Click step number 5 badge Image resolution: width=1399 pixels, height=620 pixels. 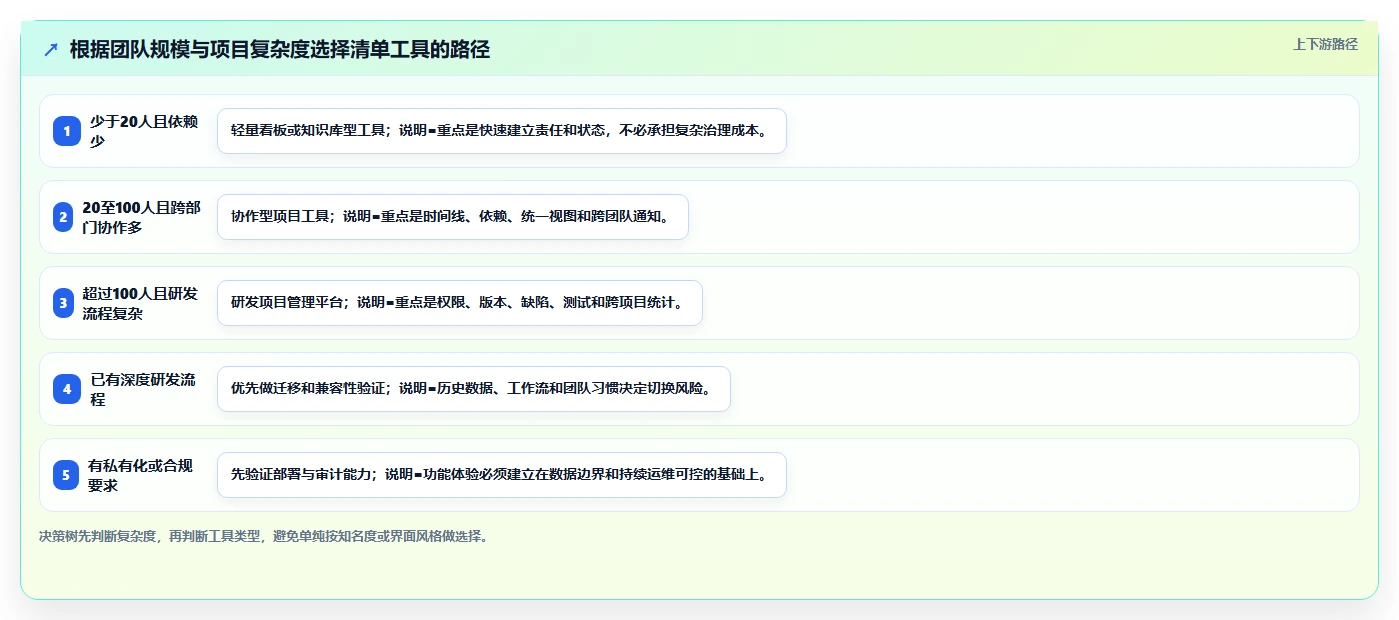[66, 475]
